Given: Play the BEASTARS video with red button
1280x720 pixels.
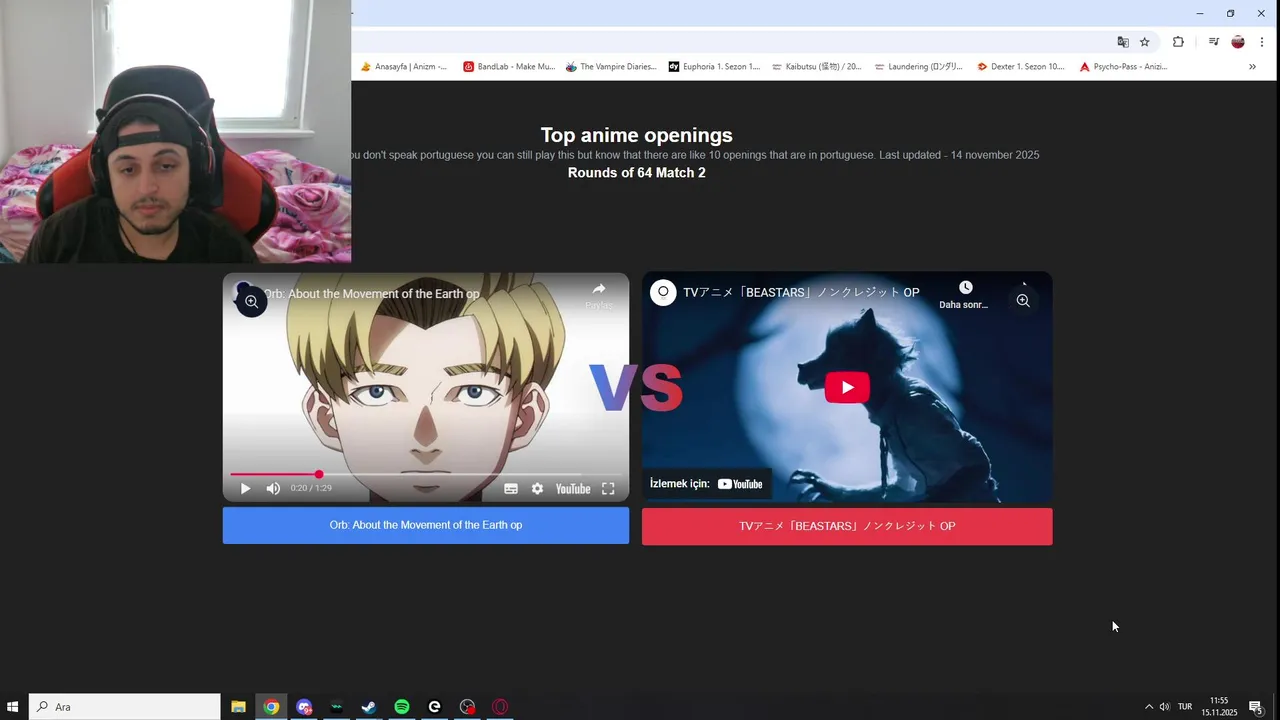Looking at the screenshot, I should pos(847,387).
